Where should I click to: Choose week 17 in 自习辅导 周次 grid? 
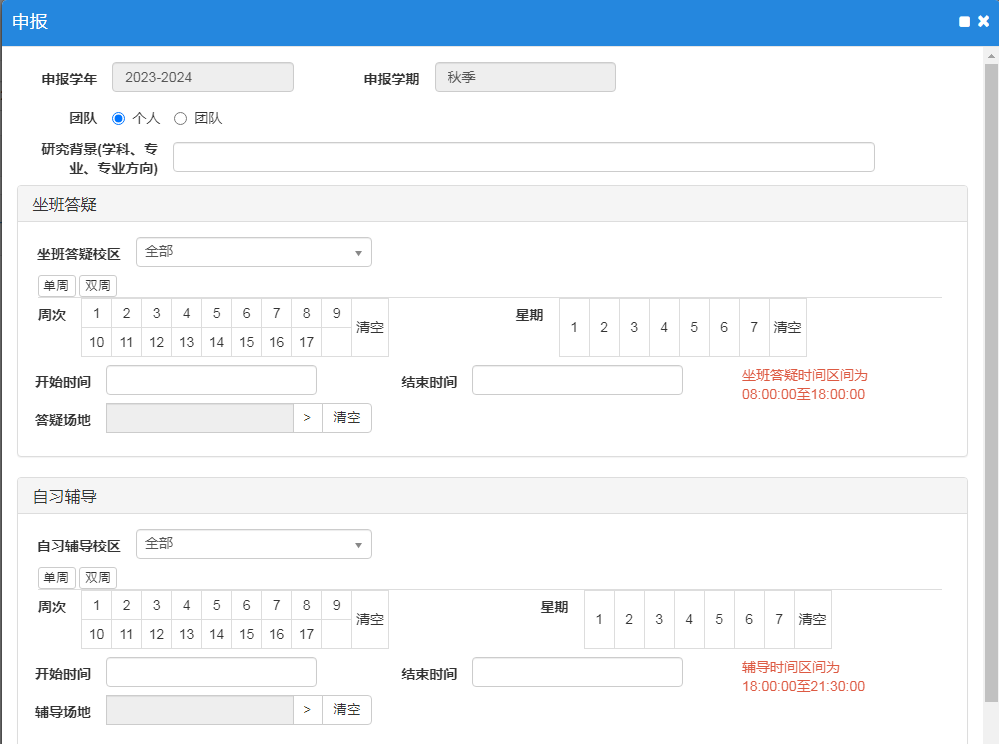306,634
